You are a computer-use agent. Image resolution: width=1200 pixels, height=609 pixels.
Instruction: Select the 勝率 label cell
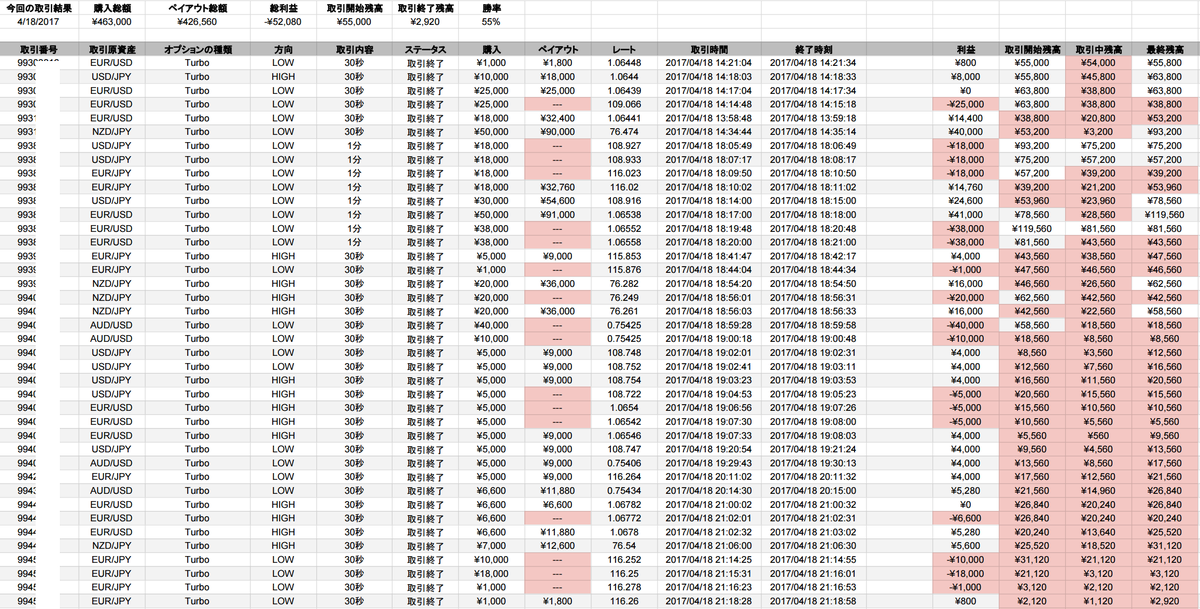click(491, 7)
